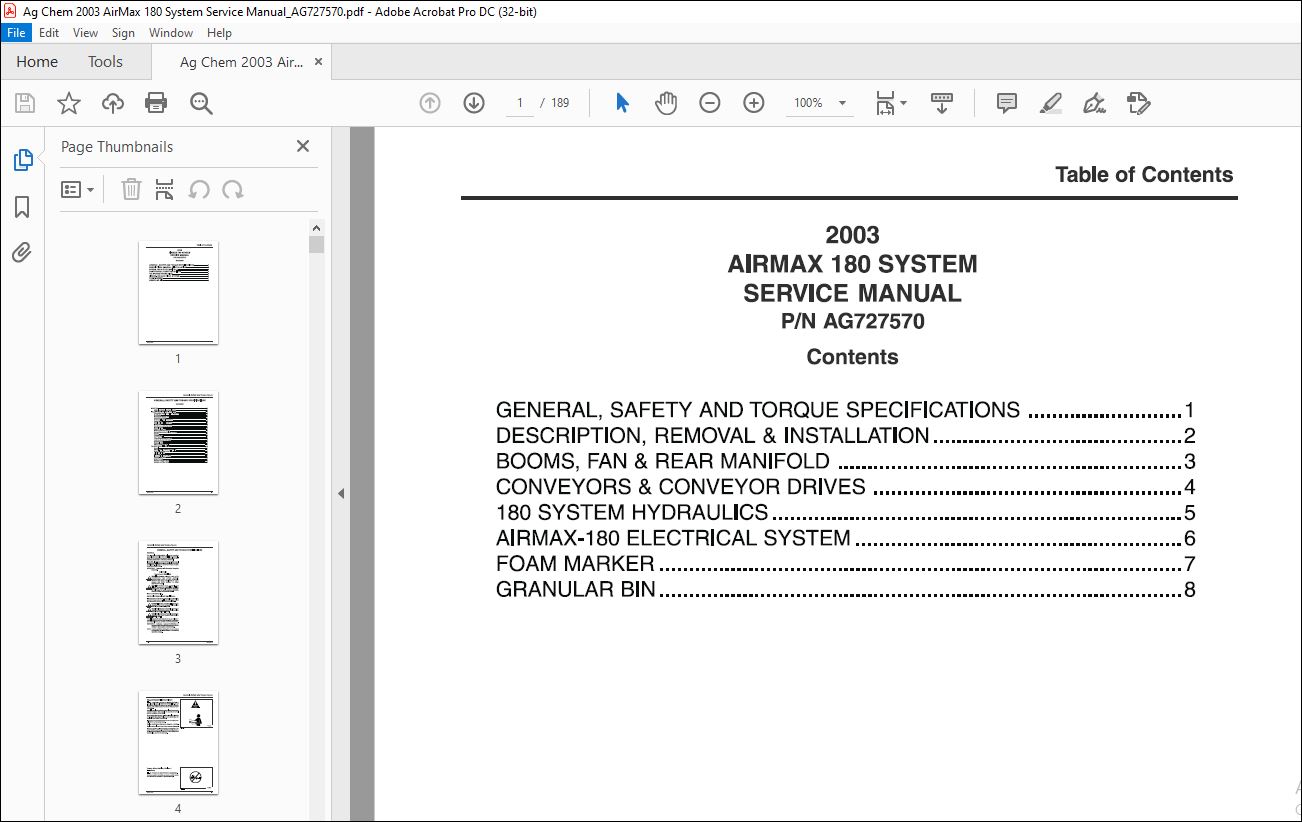
Task: Collapse the navigation pane arrow
Action: click(x=341, y=493)
